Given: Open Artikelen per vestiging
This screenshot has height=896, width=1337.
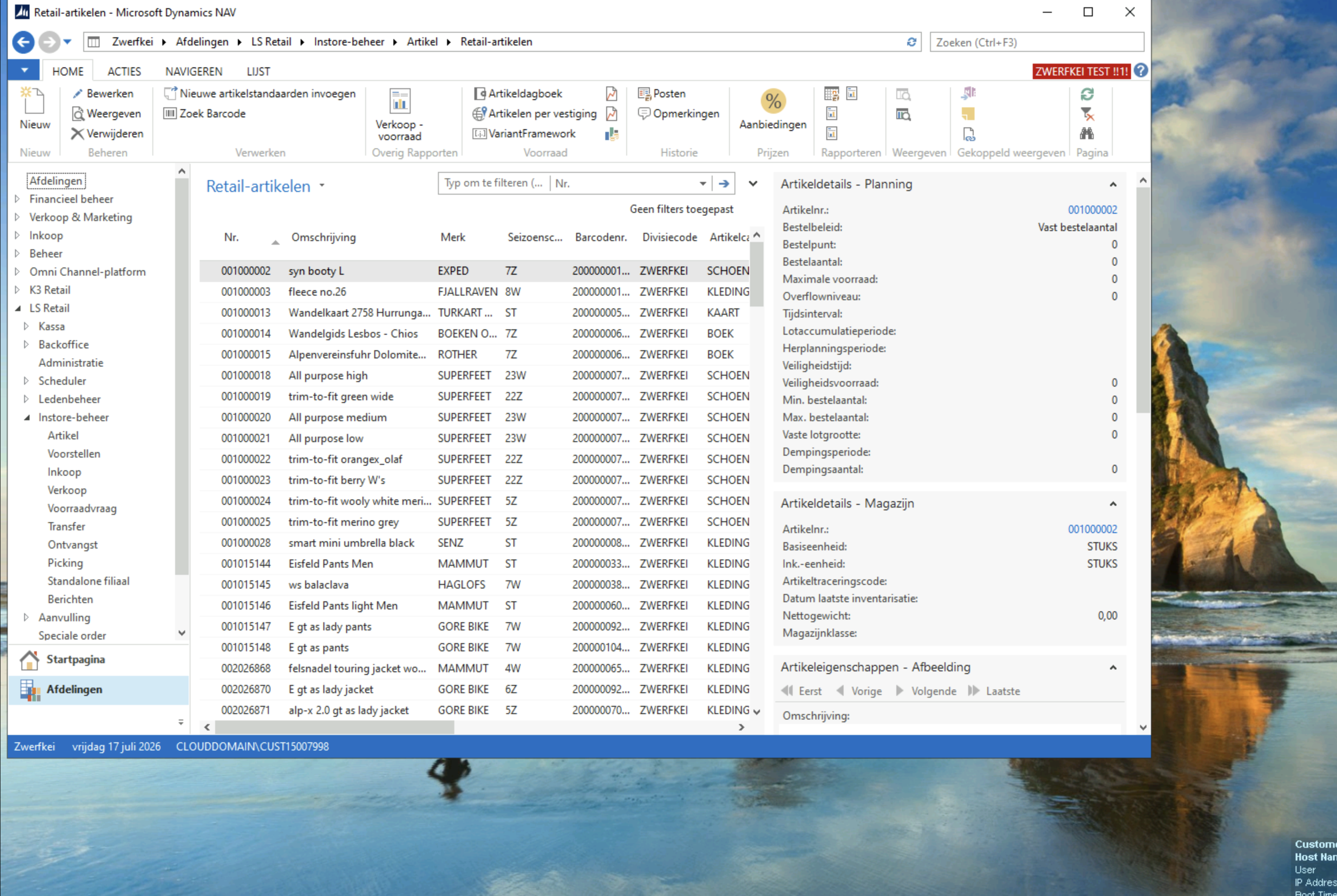Looking at the screenshot, I should click(535, 113).
